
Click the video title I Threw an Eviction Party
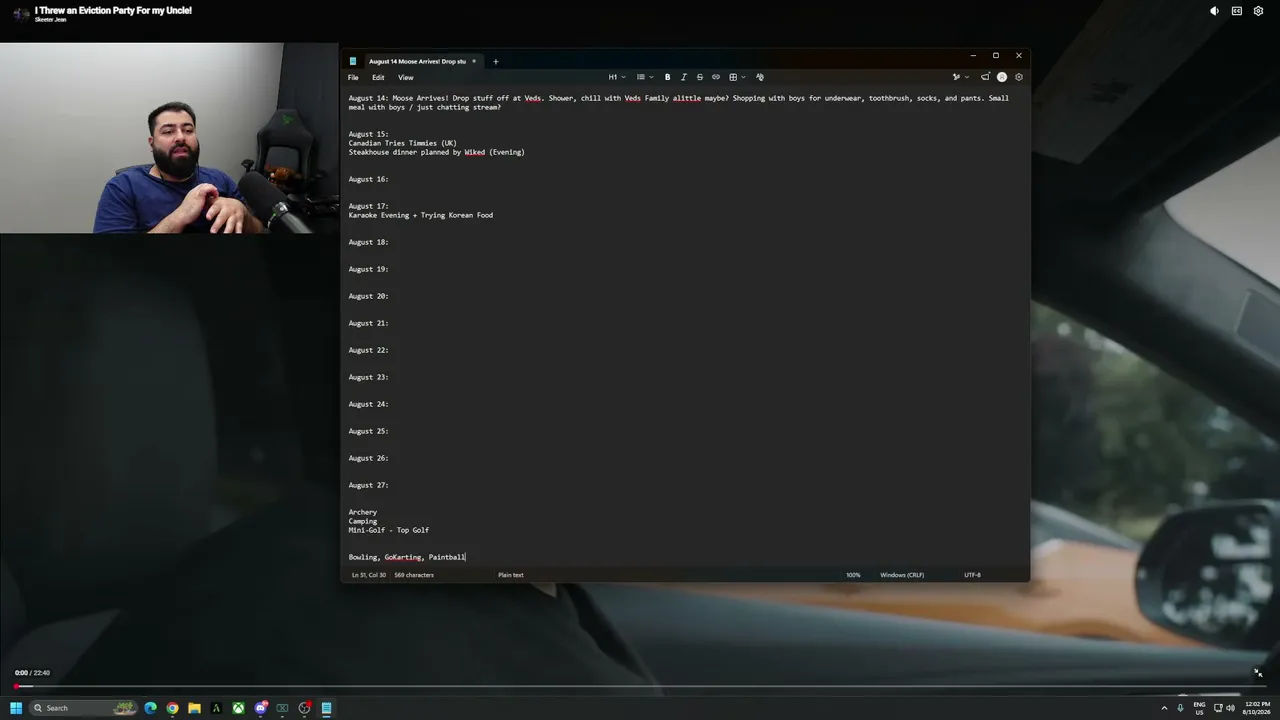click(113, 10)
